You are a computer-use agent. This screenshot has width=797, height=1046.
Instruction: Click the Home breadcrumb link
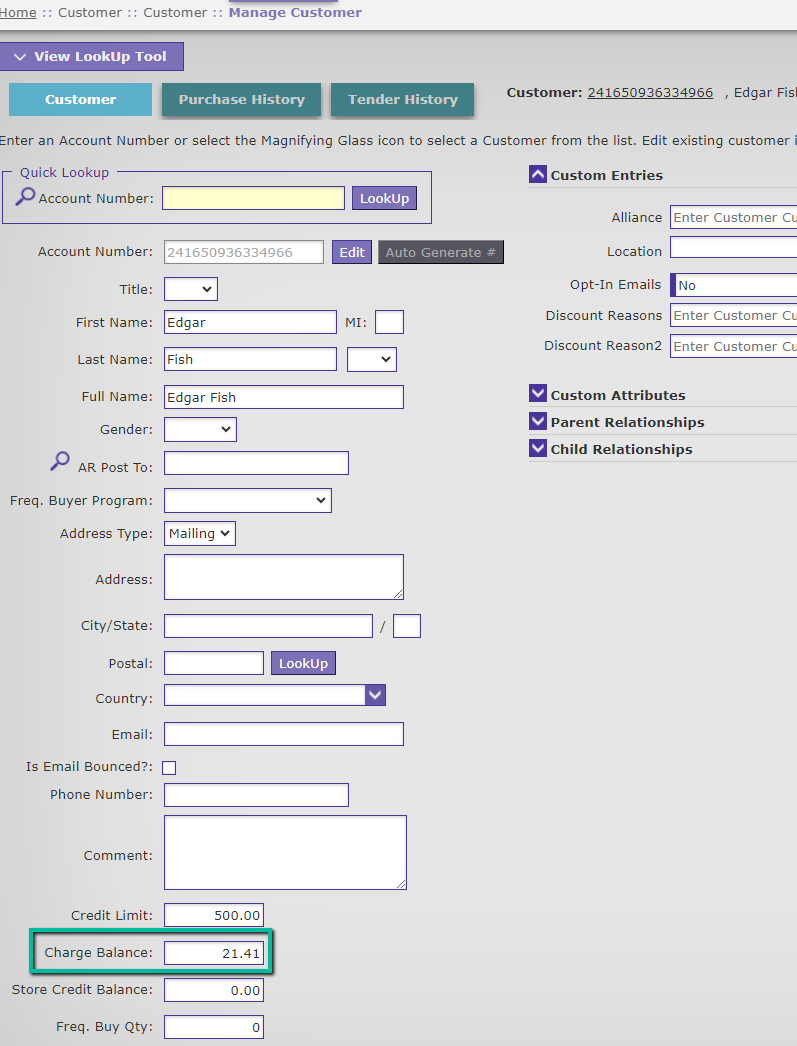(18, 13)
